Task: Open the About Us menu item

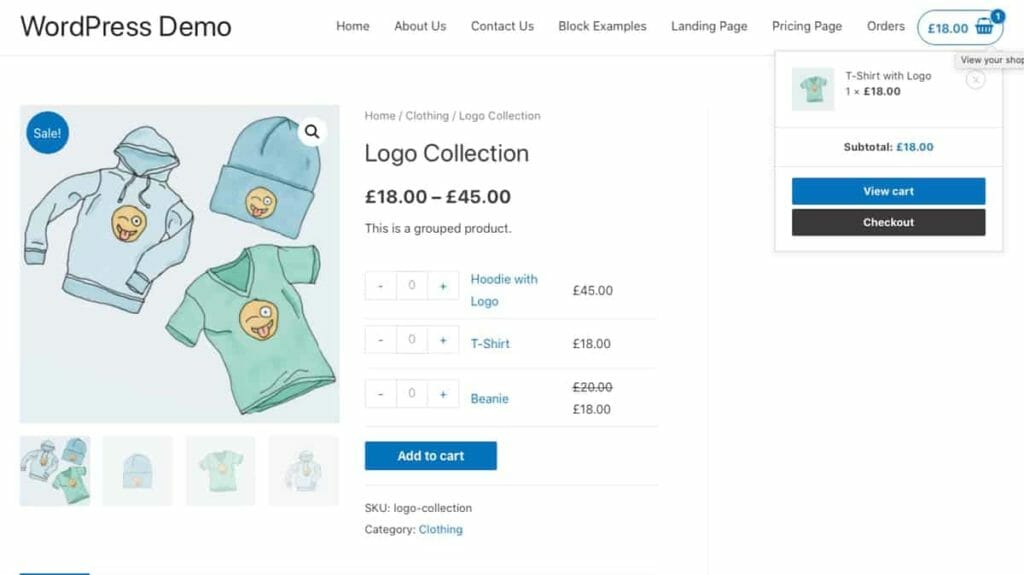Action: pos(420,26)
